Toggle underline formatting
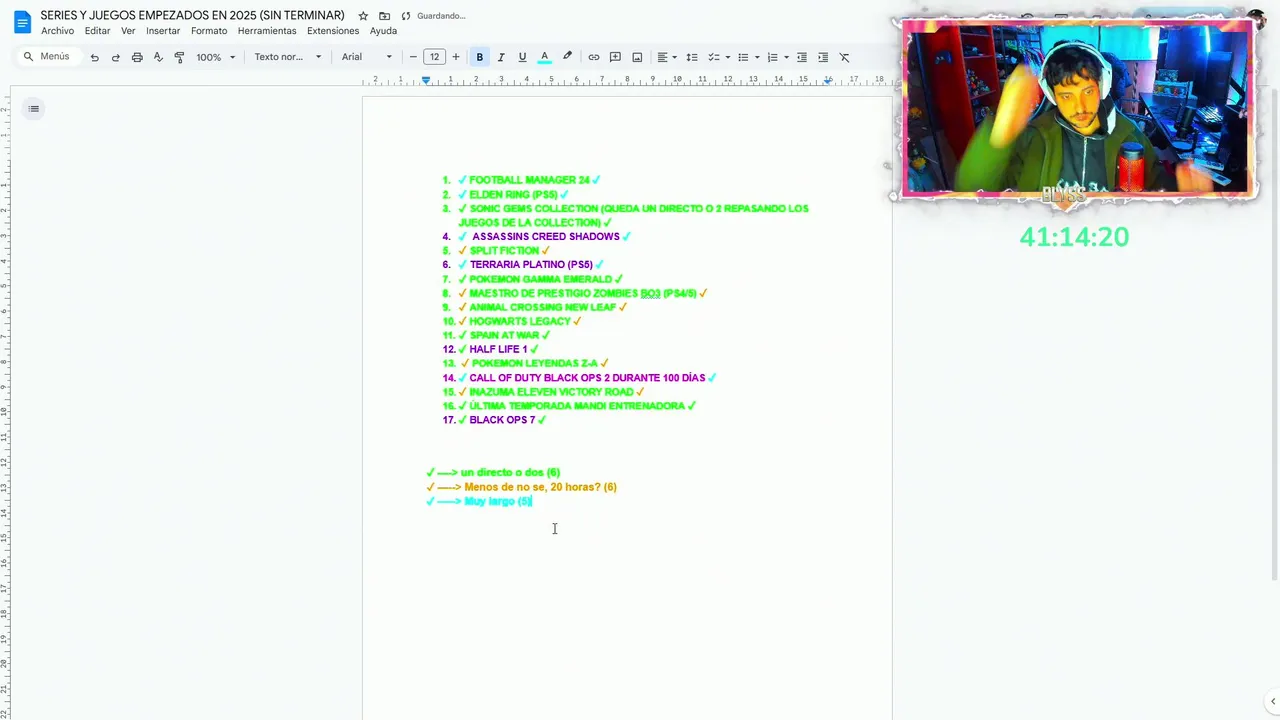Screen dimensions: 1280x720 point(522,57)
